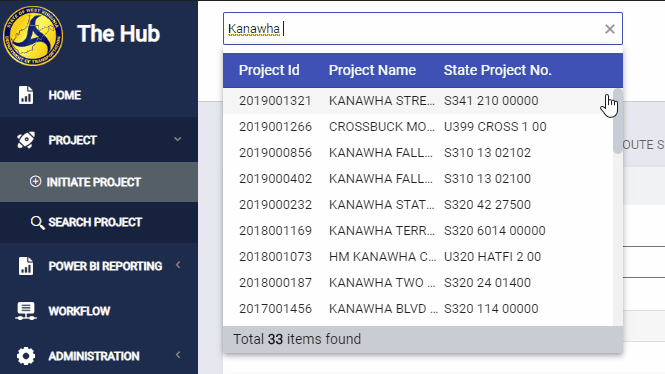Open the PROJECT menu label
665x374 pixels.
[73, 140]
